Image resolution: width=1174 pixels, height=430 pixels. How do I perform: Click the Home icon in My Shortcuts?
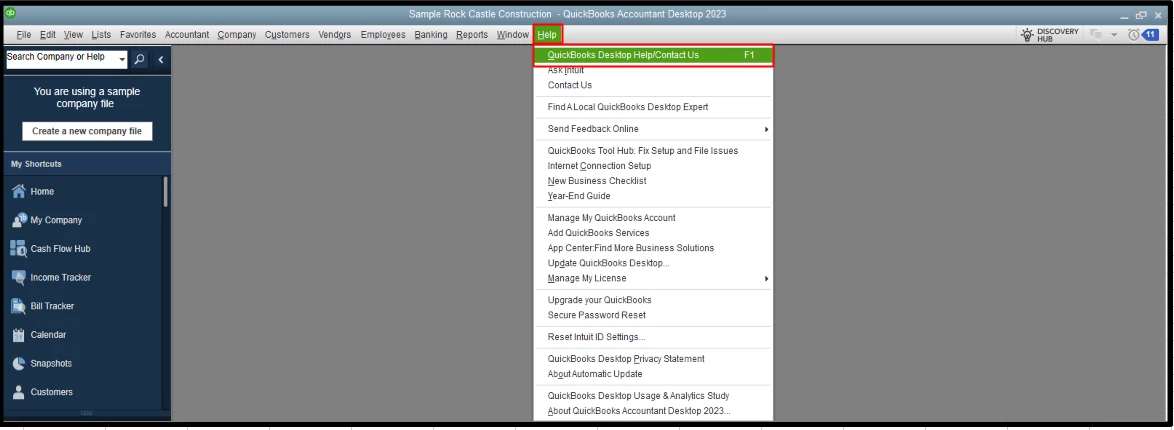point(19,192)
